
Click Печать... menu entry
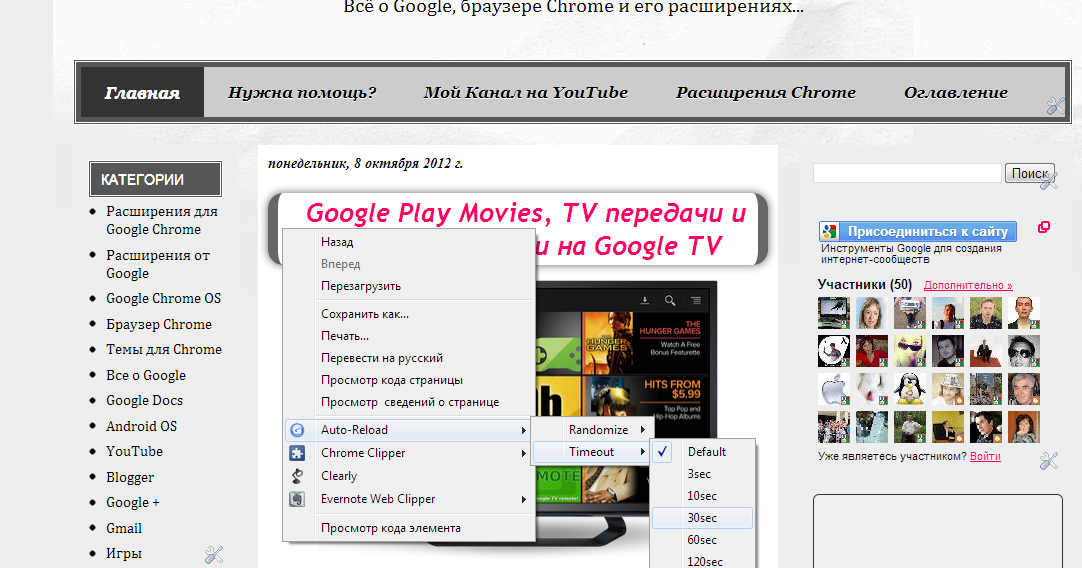tap(409, 336)
